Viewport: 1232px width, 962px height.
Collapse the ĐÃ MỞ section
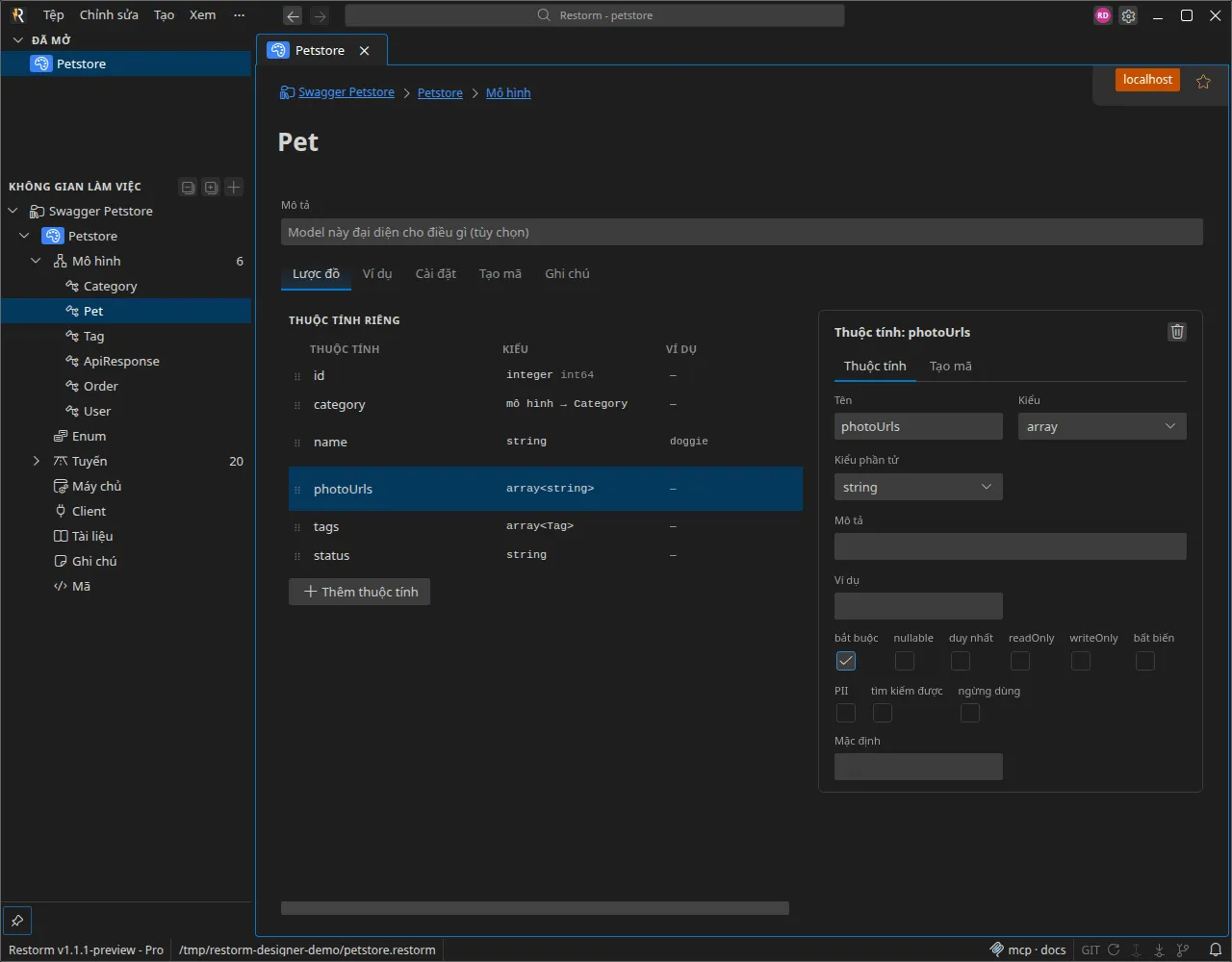[x=17, y=40]
